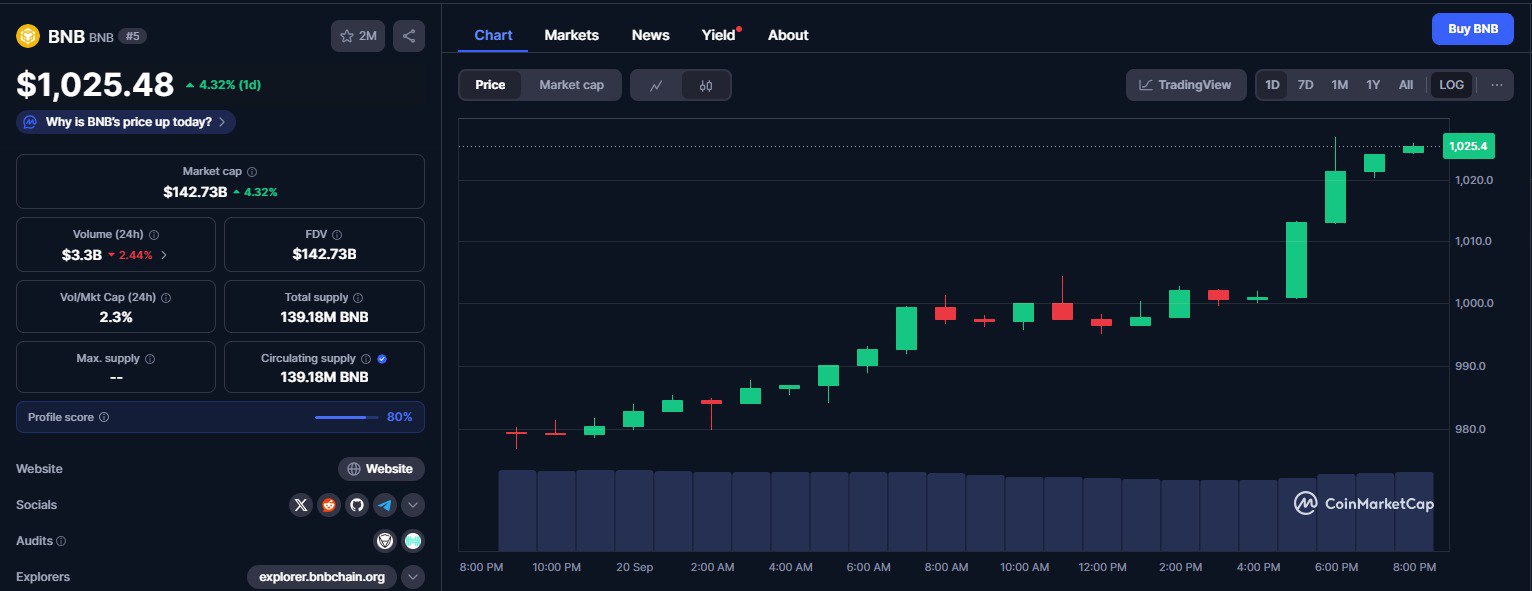Click Vol/Mkt Cap (24h) info icon

tap(166, 298)
